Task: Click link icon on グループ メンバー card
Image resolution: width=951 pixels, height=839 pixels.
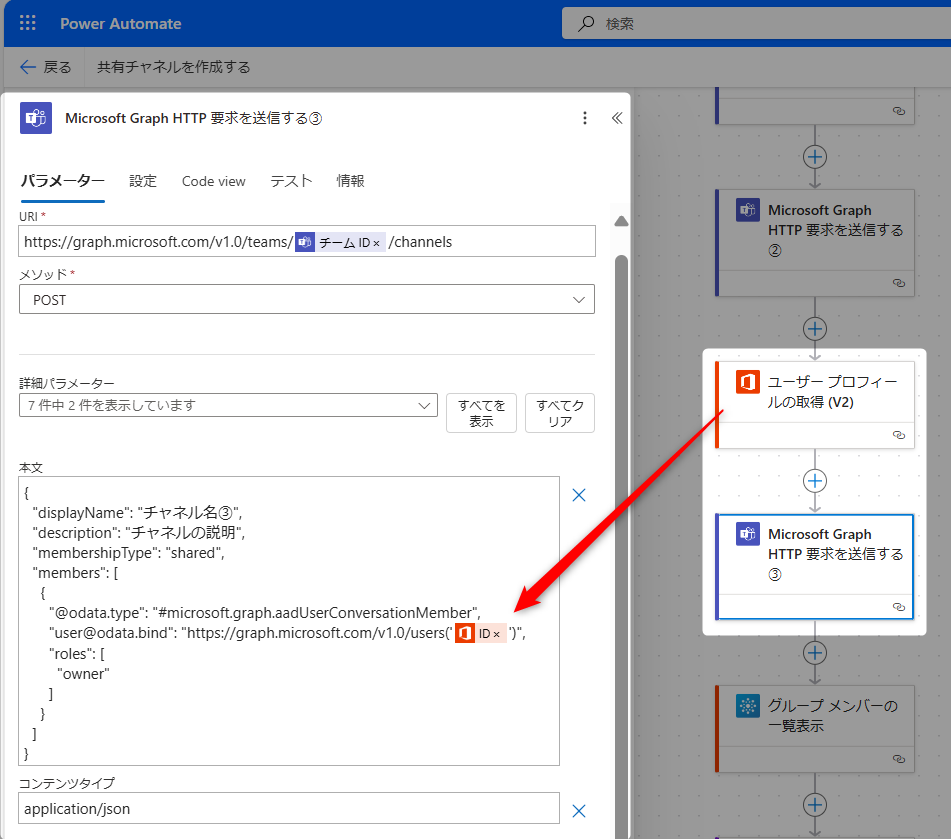Action: click(899, 759)
